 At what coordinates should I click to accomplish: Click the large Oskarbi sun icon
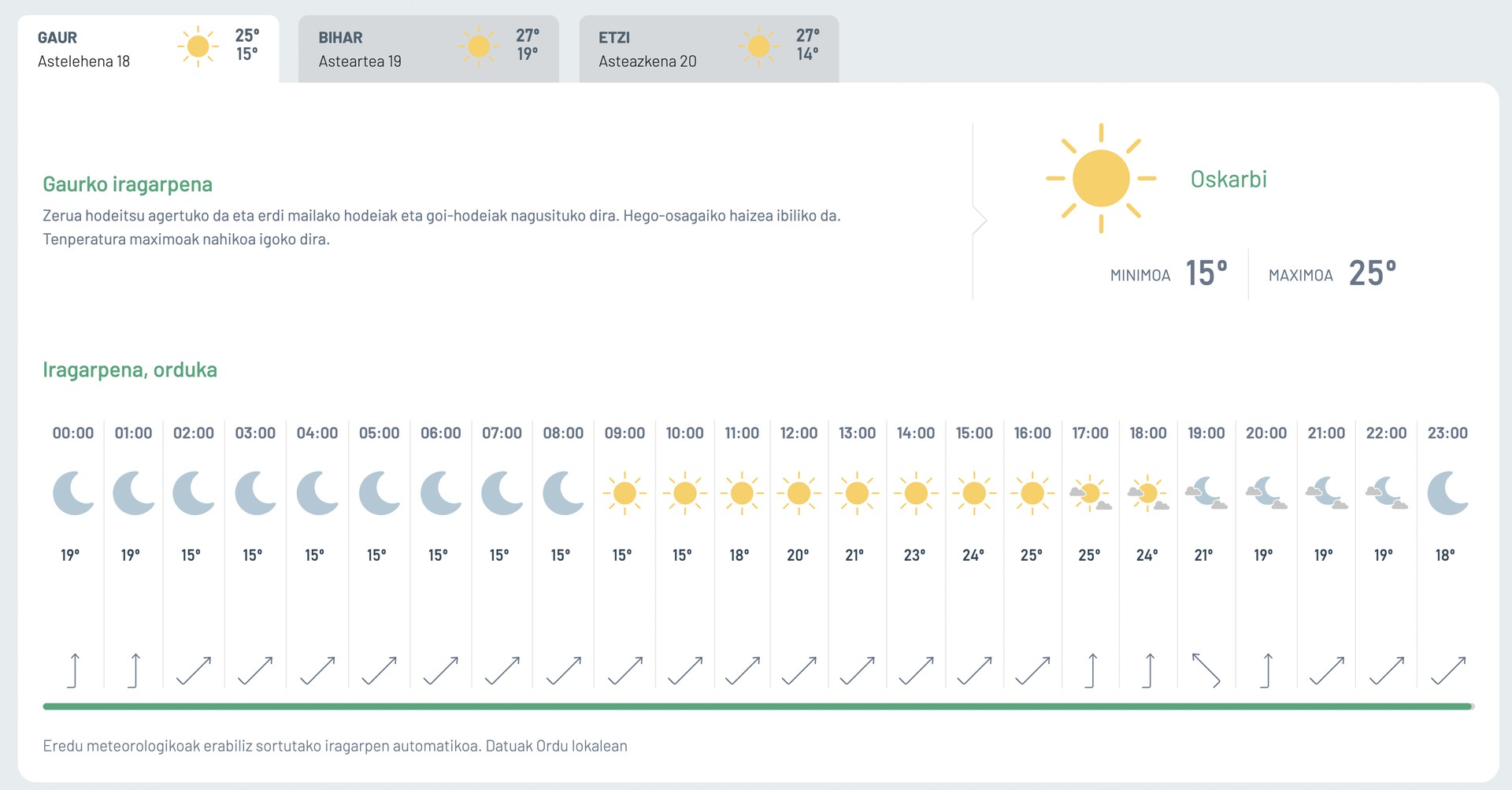(1101, 179)
